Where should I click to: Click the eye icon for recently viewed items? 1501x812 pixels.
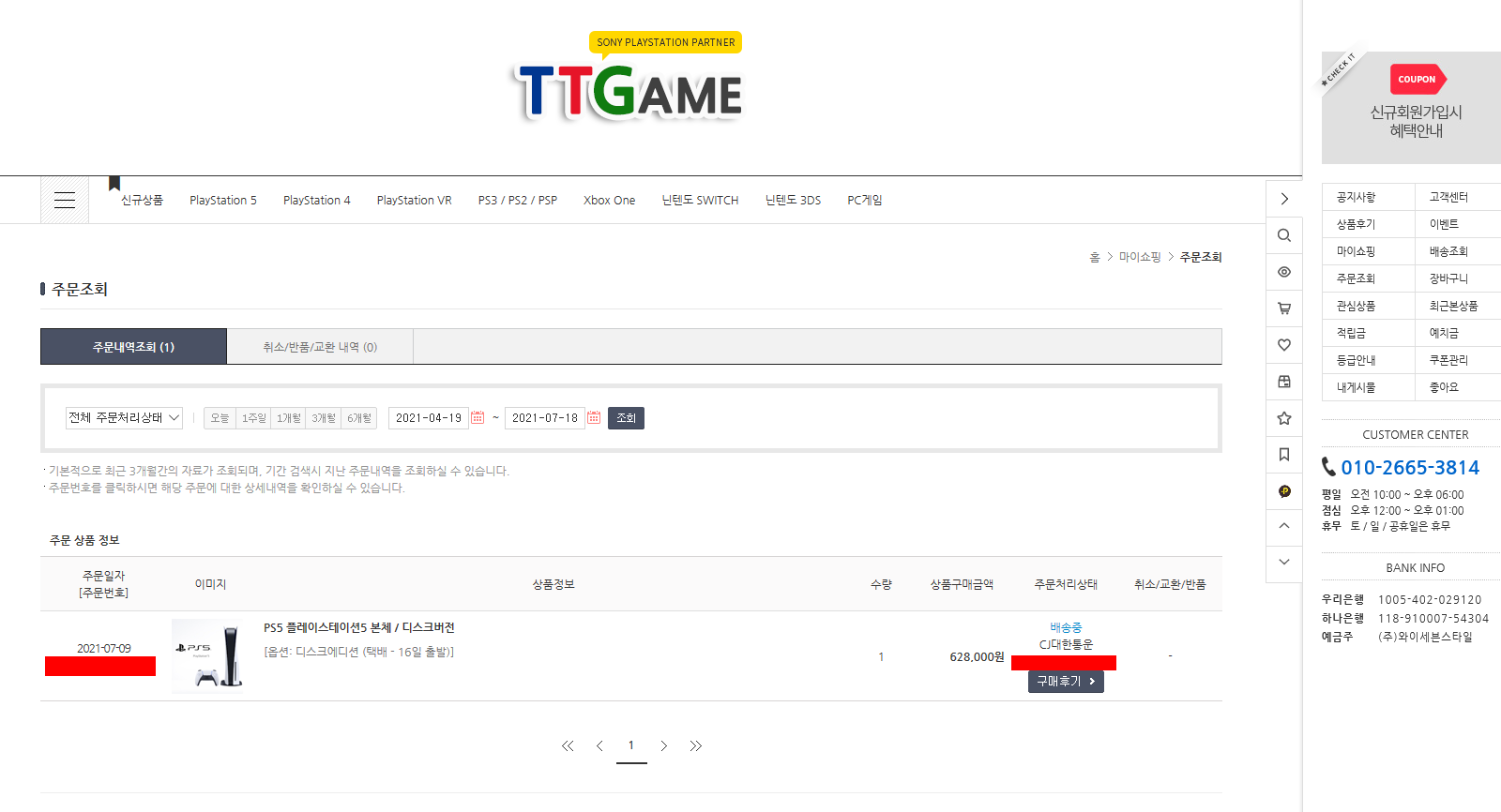[x=1284, y=272]
